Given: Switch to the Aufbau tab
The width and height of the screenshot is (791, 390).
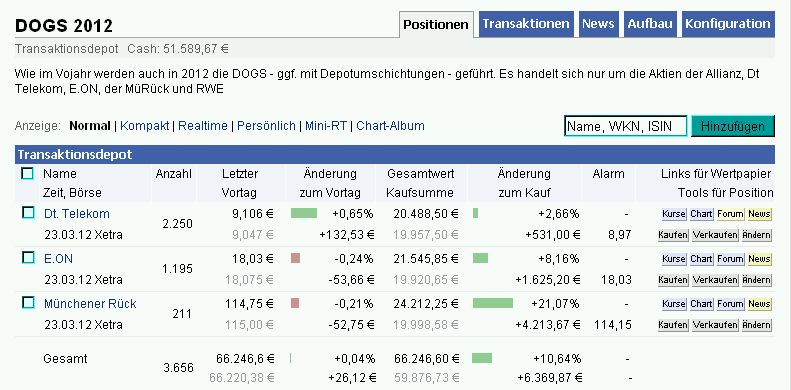Looking at the screenshot, I should (x=650, y=24).
